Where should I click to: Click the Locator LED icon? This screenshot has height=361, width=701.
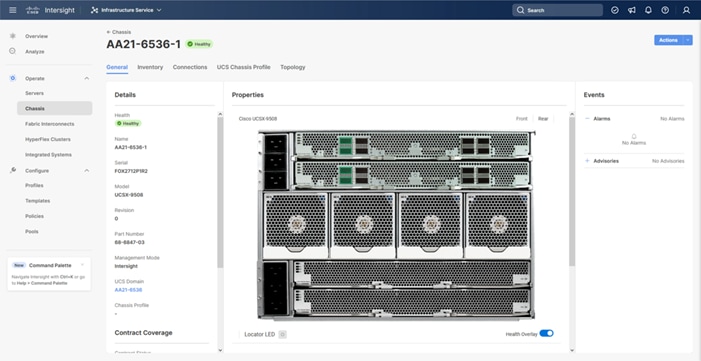tap(283, 334)
